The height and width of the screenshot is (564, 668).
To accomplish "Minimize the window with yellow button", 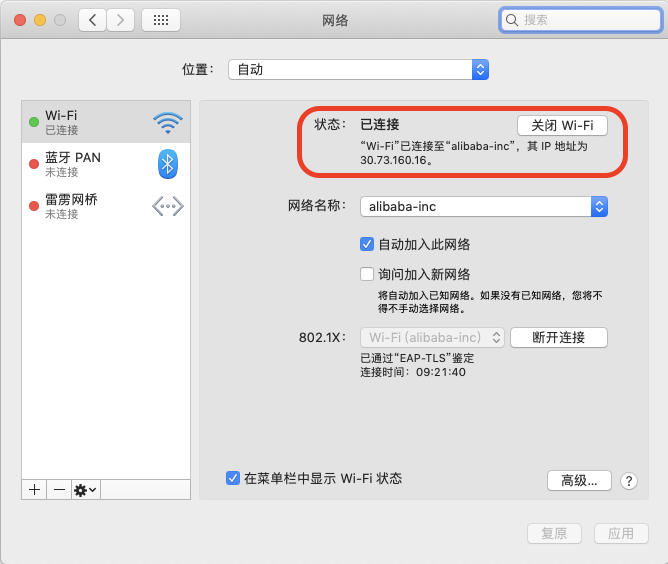I will click(x=40, y=20).
